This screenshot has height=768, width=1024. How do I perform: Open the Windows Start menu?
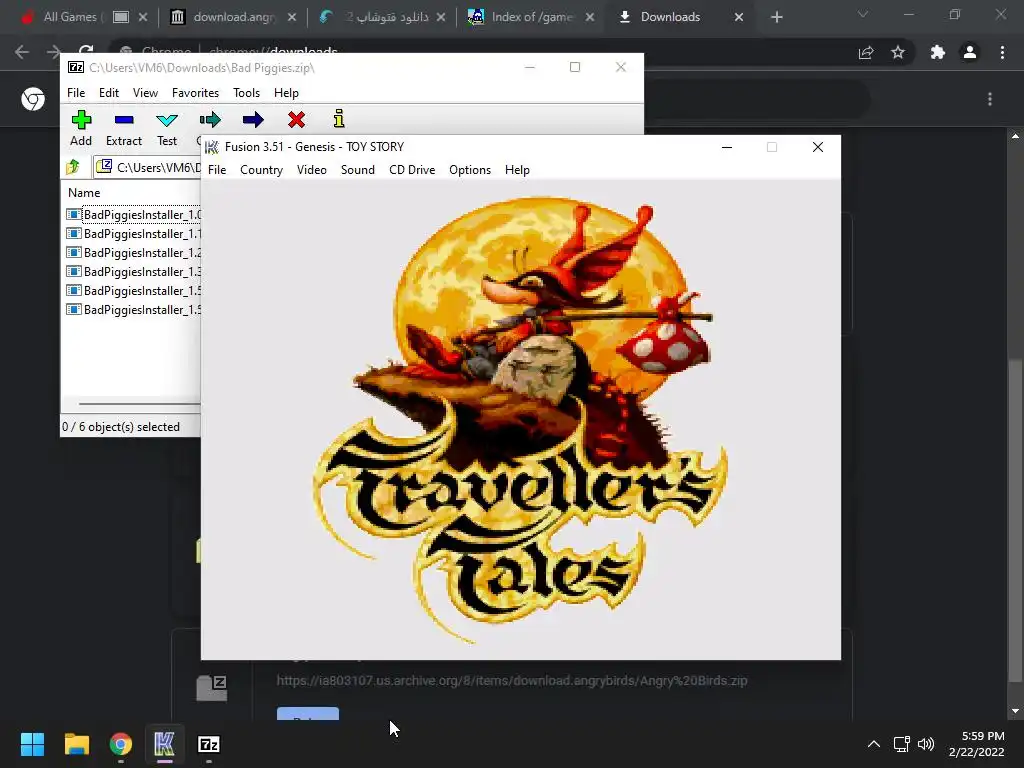pyautogui.click(x=32, y=744)
